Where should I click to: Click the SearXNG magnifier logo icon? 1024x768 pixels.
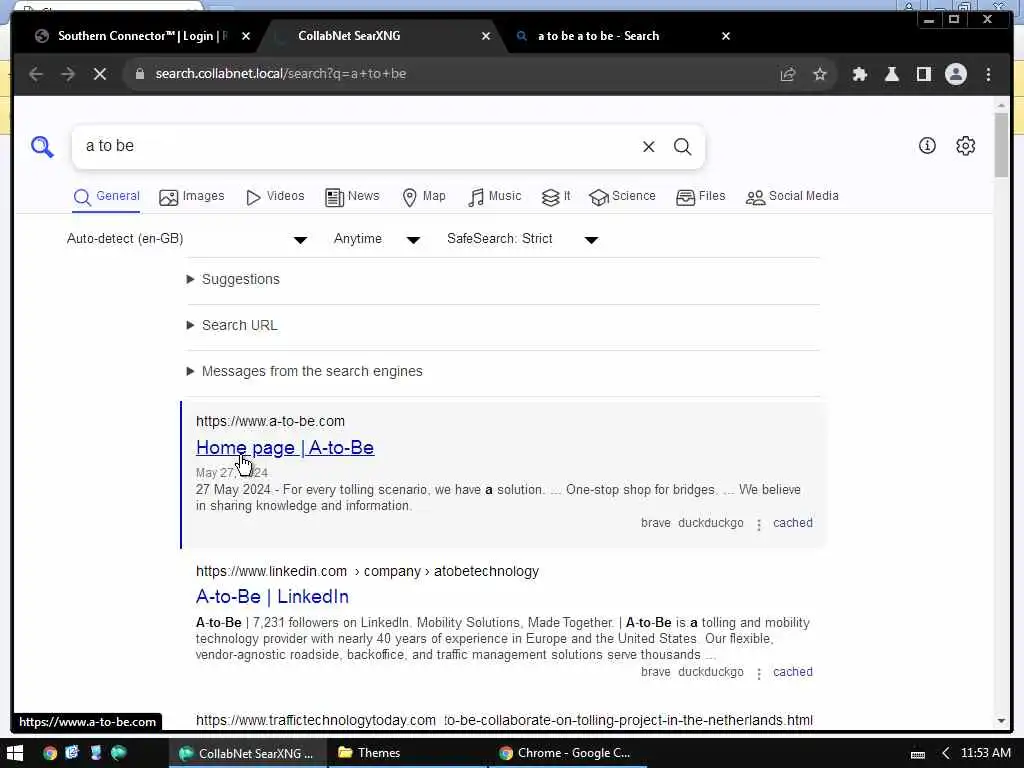click(x=42, y=146)
